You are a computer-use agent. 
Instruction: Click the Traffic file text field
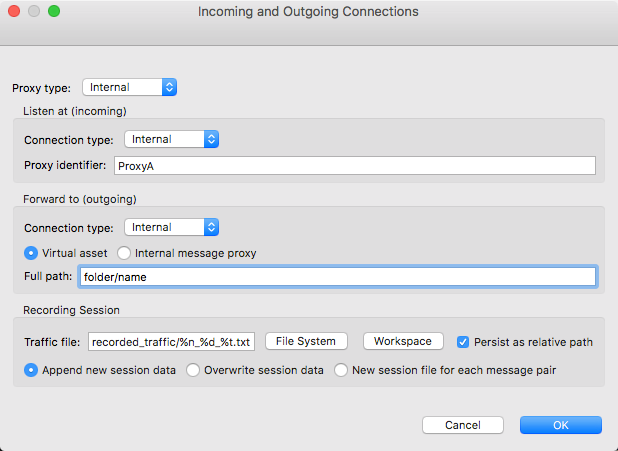coord(171,341)
